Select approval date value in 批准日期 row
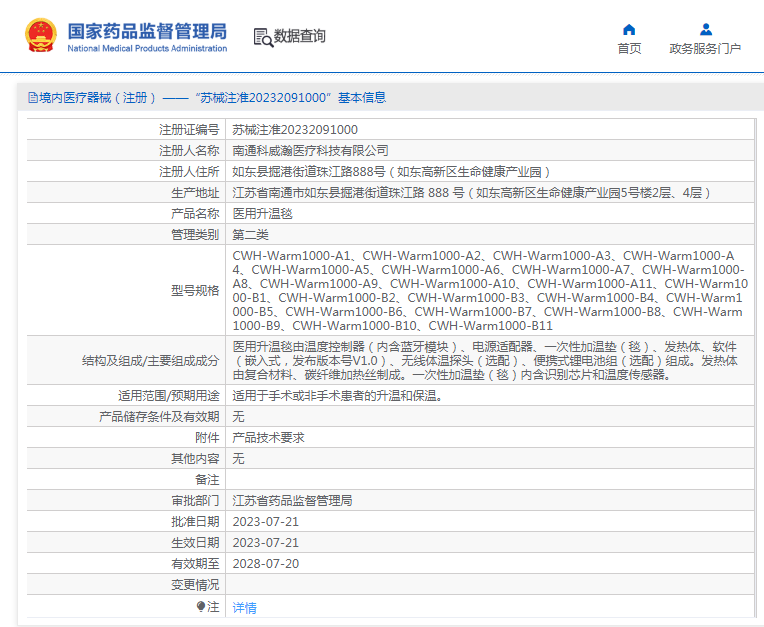764x627 pixels. click(x=266, y=522)
